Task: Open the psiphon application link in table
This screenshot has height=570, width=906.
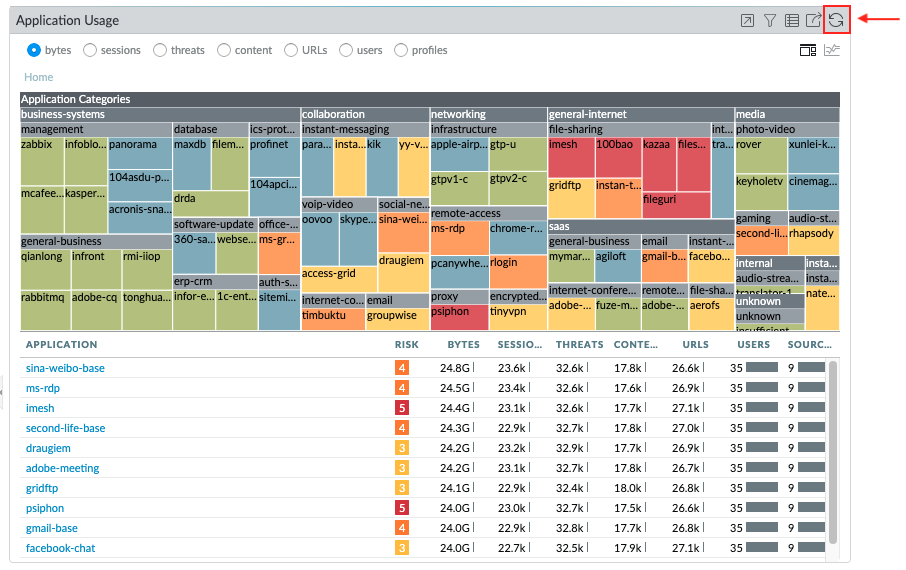Action: pos(46,508)
